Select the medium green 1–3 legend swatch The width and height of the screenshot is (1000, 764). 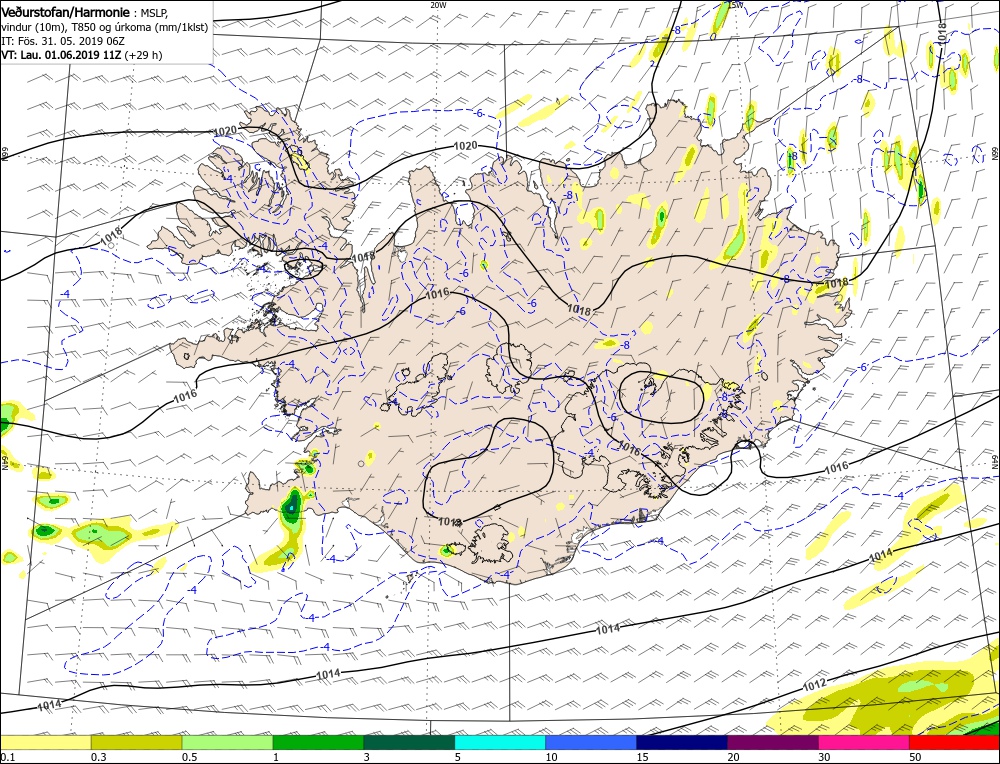click(x=318, y=743)
